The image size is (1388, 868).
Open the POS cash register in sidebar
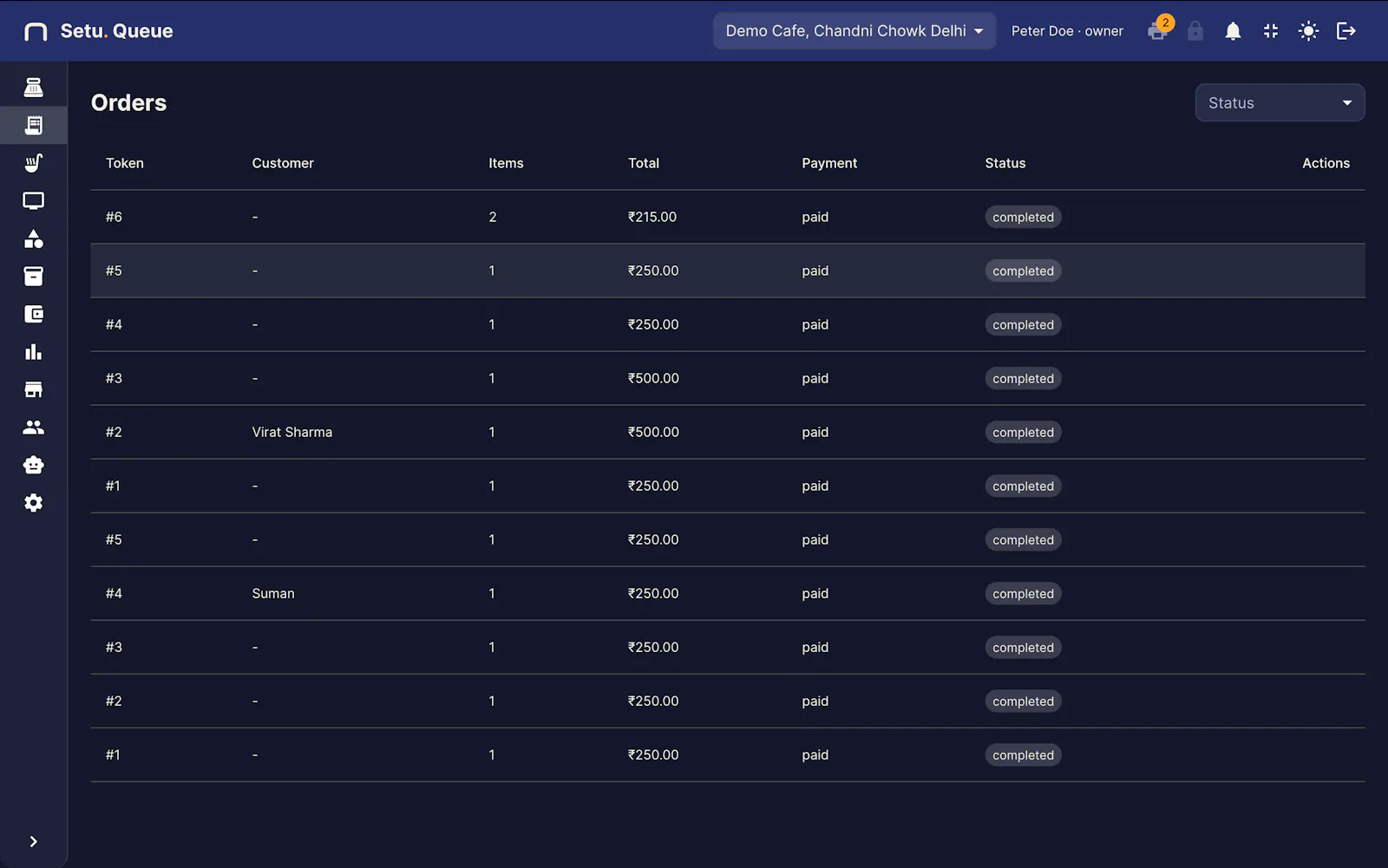coord(33,88)
